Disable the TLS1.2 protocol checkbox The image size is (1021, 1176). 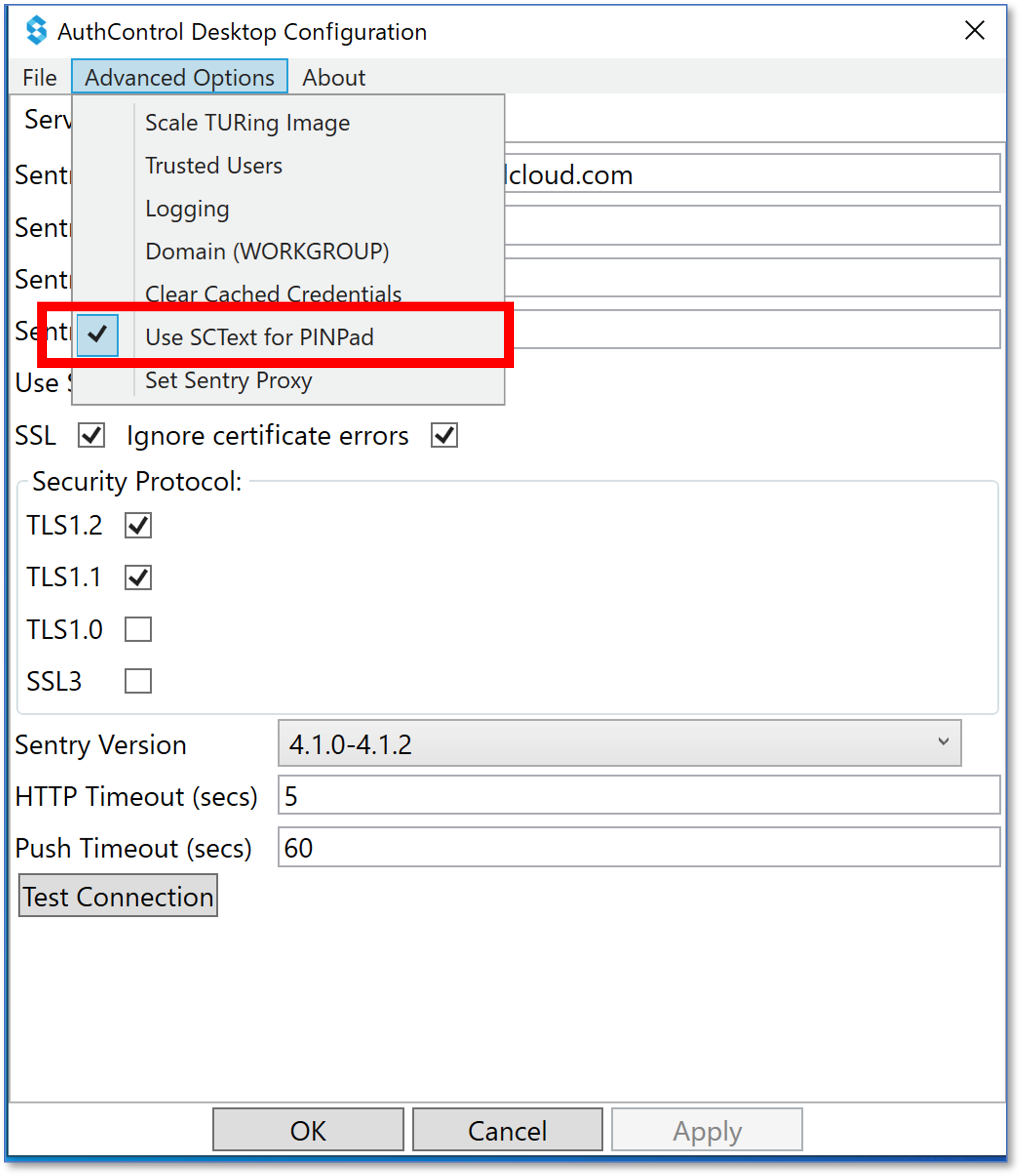click(x=138, y=526)
